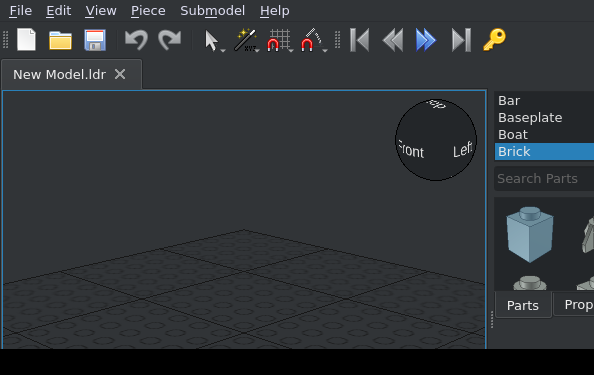Select the Brick parts category
This screenshot has width=594, height=375.
544,152
